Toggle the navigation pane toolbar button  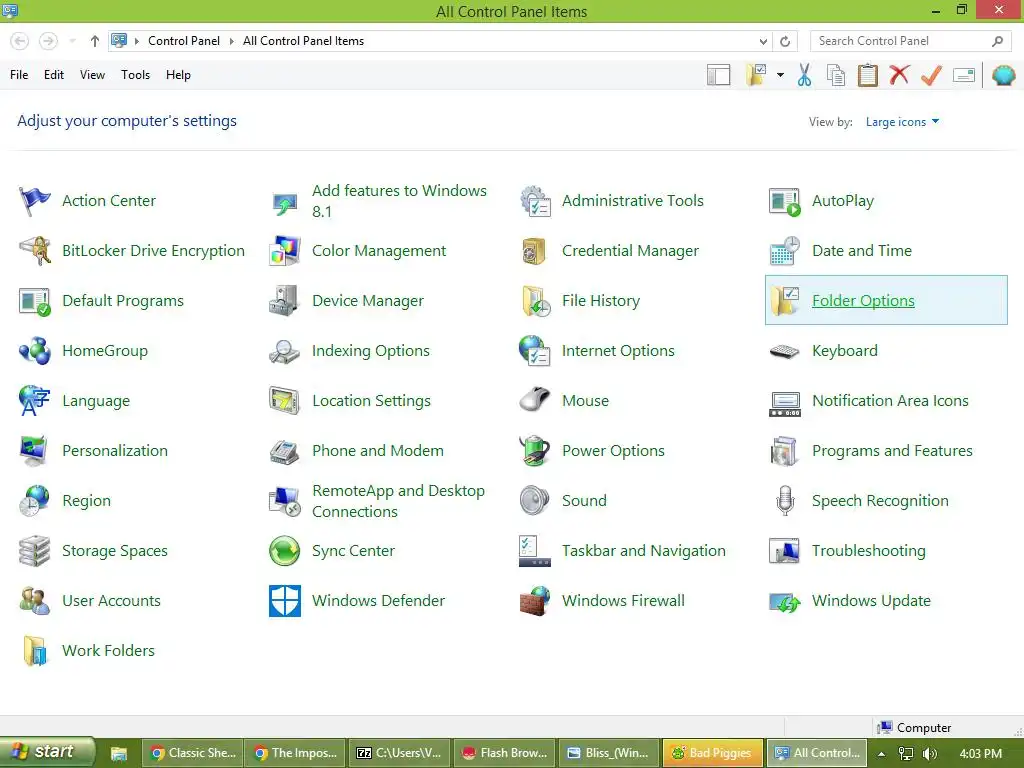[718, 74]
